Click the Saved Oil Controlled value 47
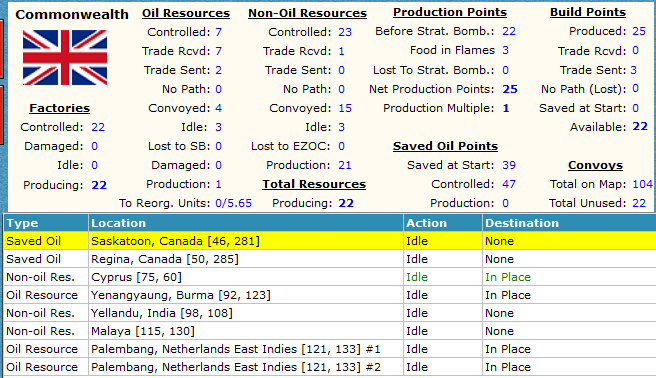 tap(509, 184)
